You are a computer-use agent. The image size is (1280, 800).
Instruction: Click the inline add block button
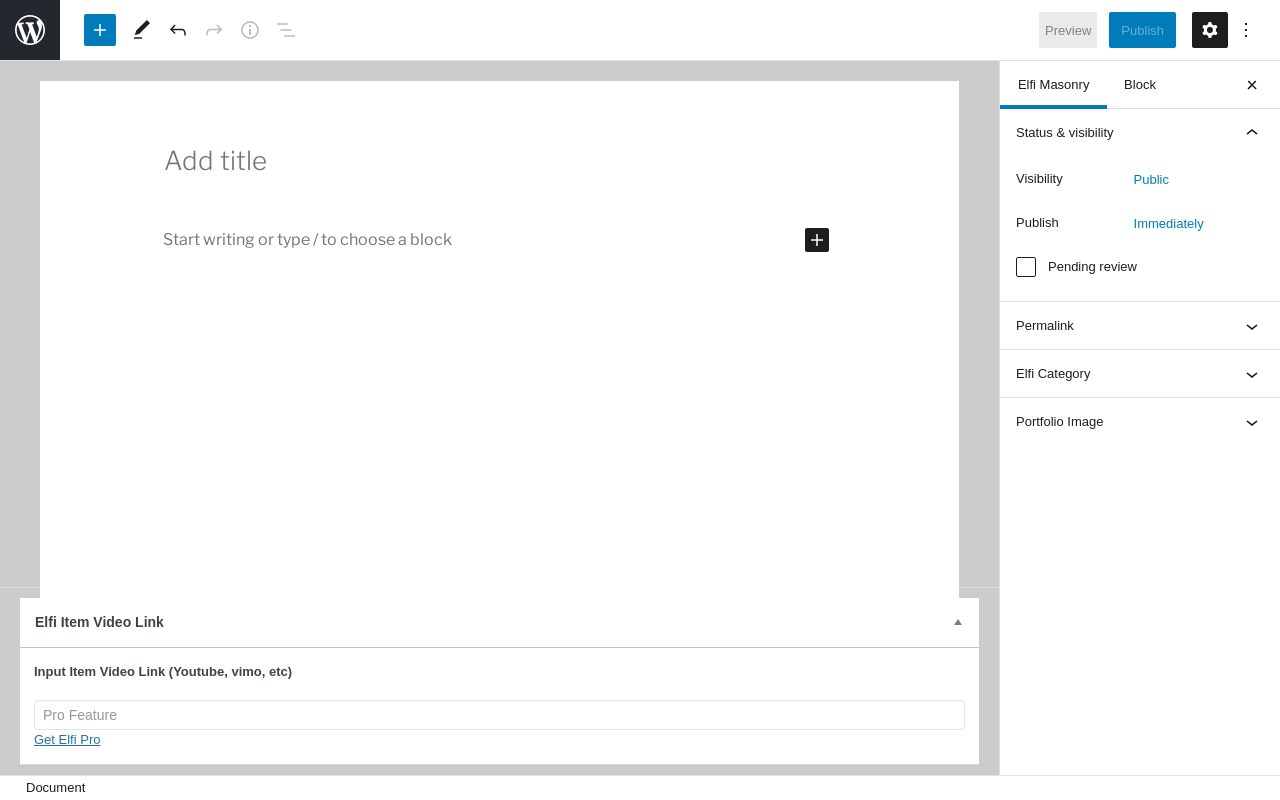point(817,240)
